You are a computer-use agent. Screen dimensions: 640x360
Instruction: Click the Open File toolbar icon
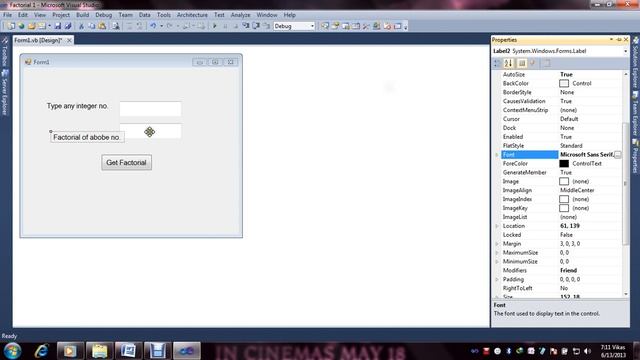[31, 26]
